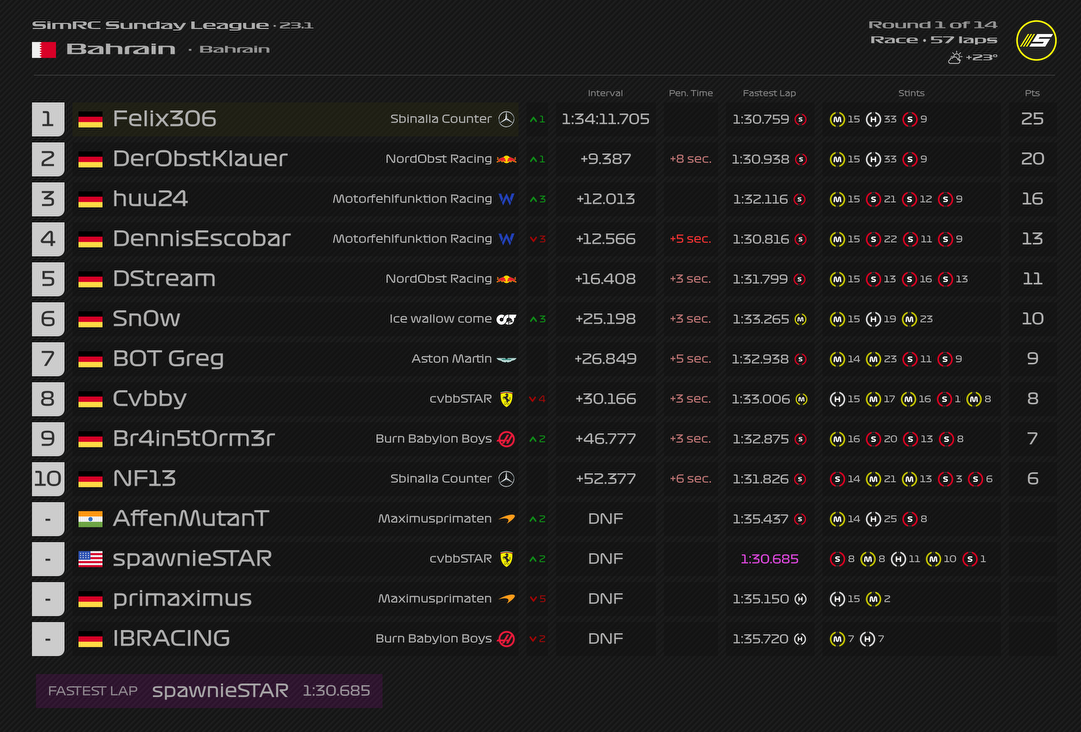The image size is (1081, 732).
Task: Click the McLaren logo in AffenMutanT's row
Action: [506, 519]
